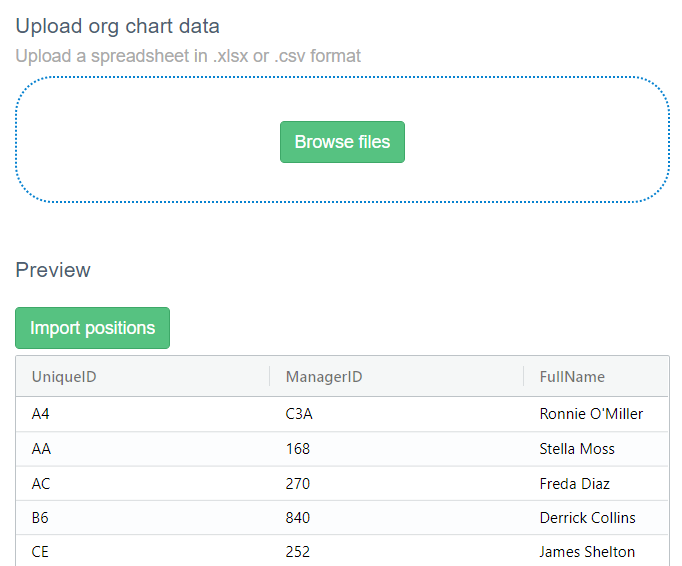Select the FullName column header
This screenshot has width=682, height=566.
[x=572, y=377]
